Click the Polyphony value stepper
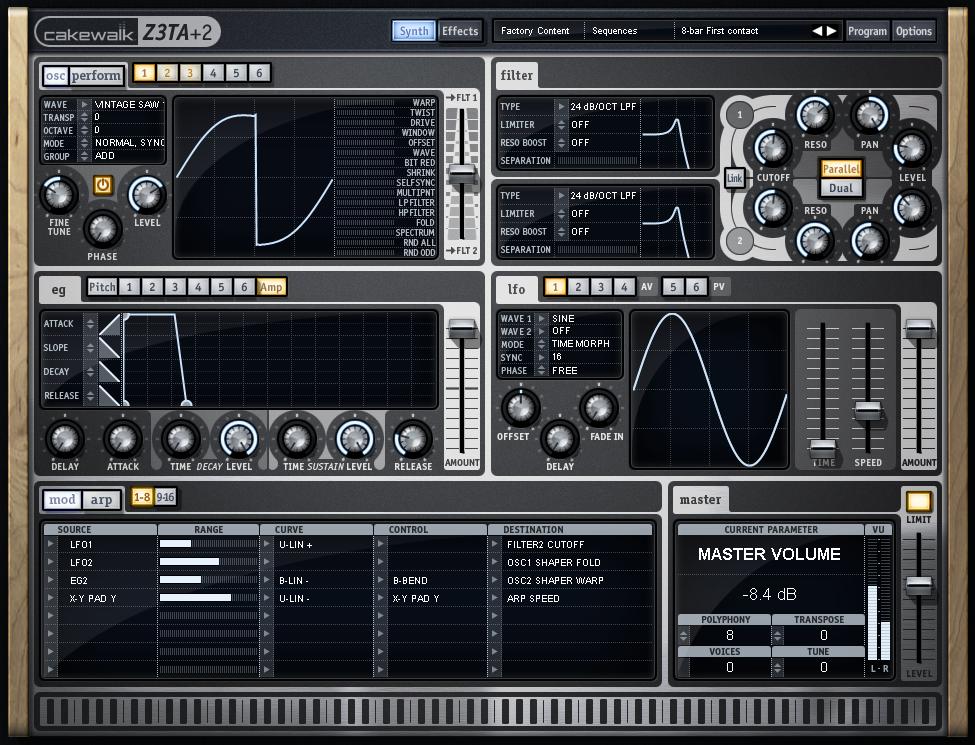The width and height of the screenshot is (975, 745). coord(683,635)
